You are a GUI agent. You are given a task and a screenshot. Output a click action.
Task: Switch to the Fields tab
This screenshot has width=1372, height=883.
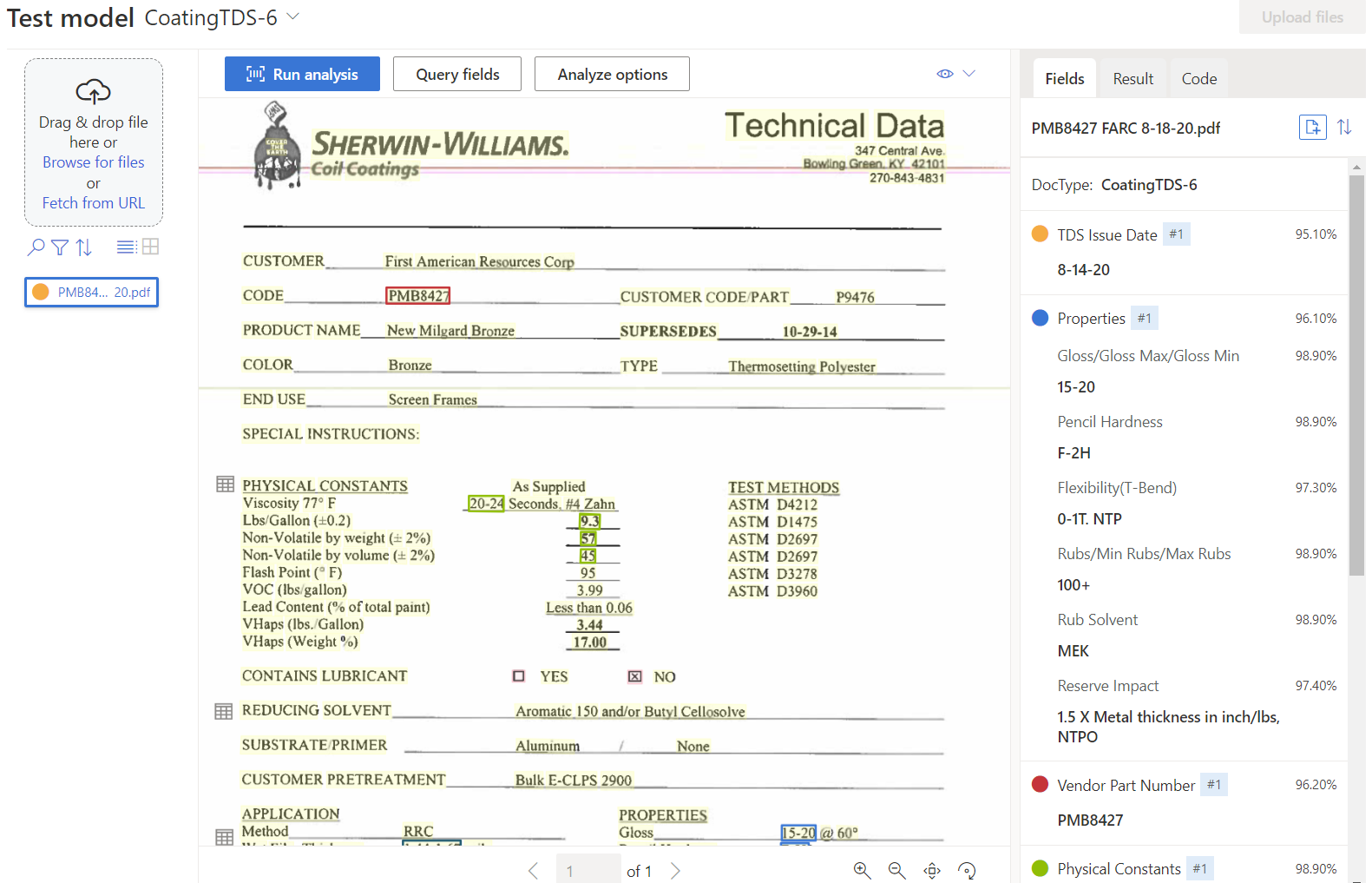(1065, 79)
